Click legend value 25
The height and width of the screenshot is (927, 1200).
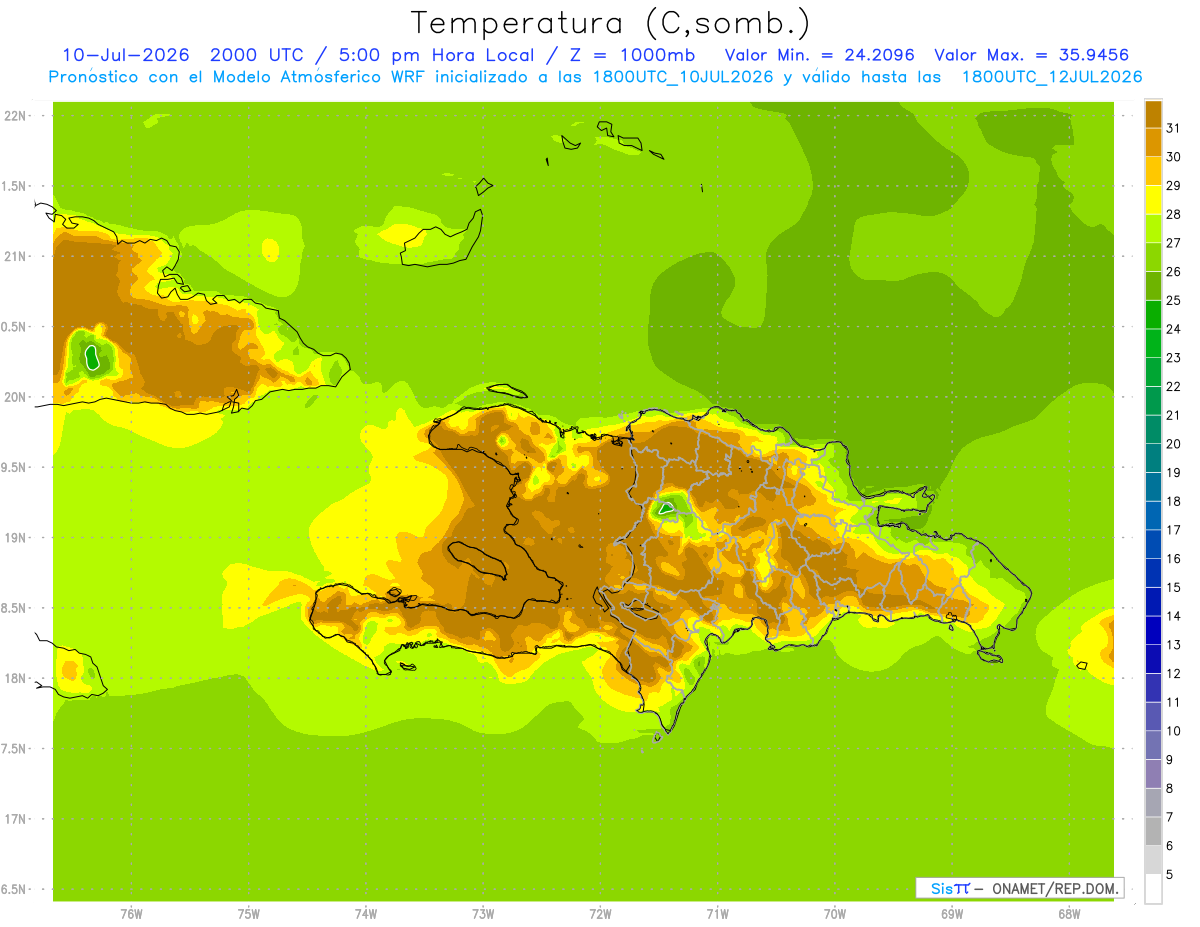point(1173,299)
